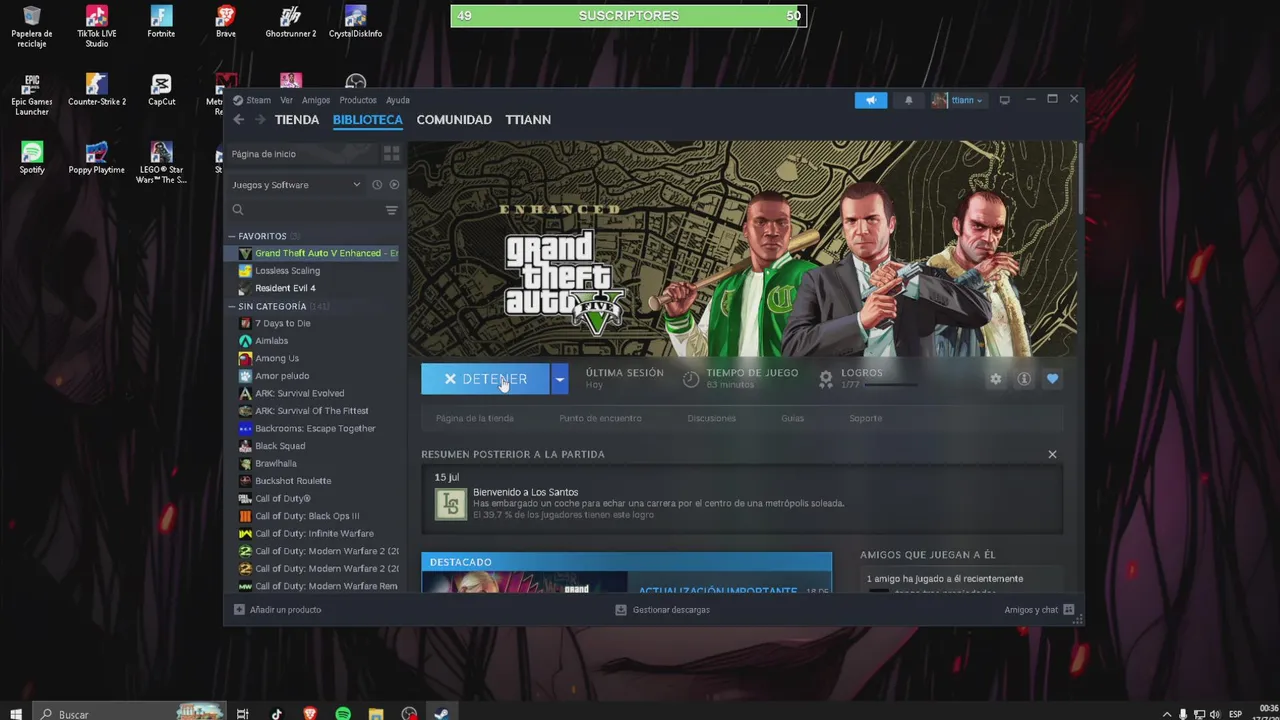
Task: Open Poppy Playtime desktop icon
Action: tap(97, 157)
